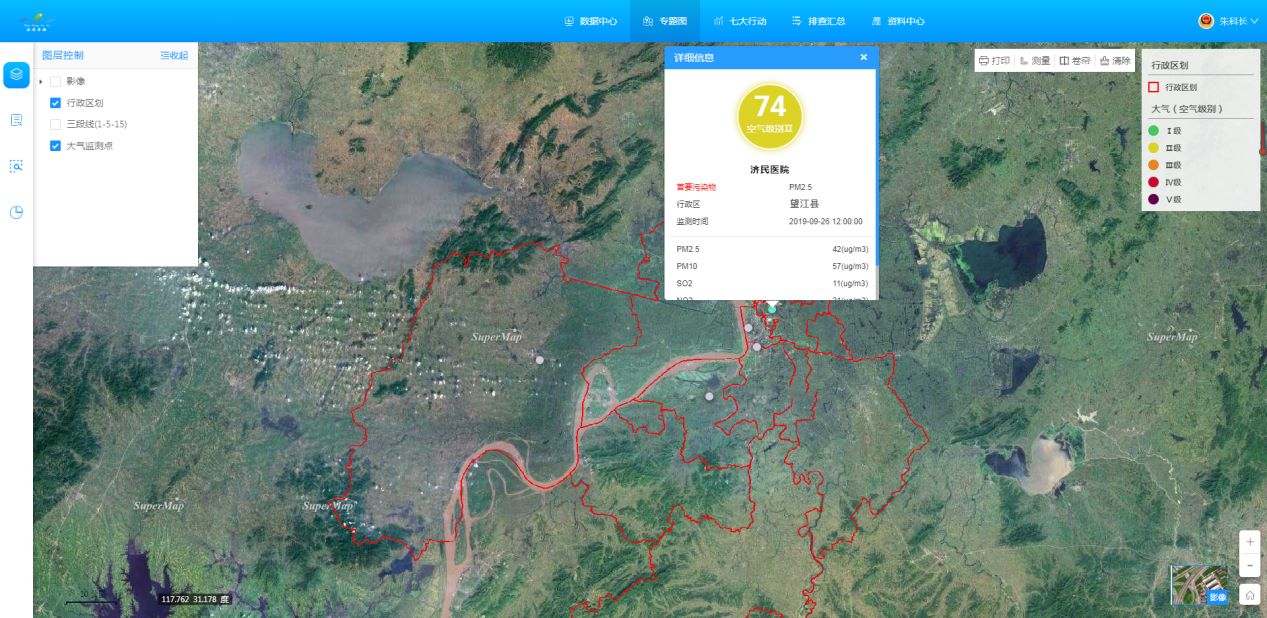1267x618 pixels.
Task: Click the user avatar badge icon
Action: 1206,21
